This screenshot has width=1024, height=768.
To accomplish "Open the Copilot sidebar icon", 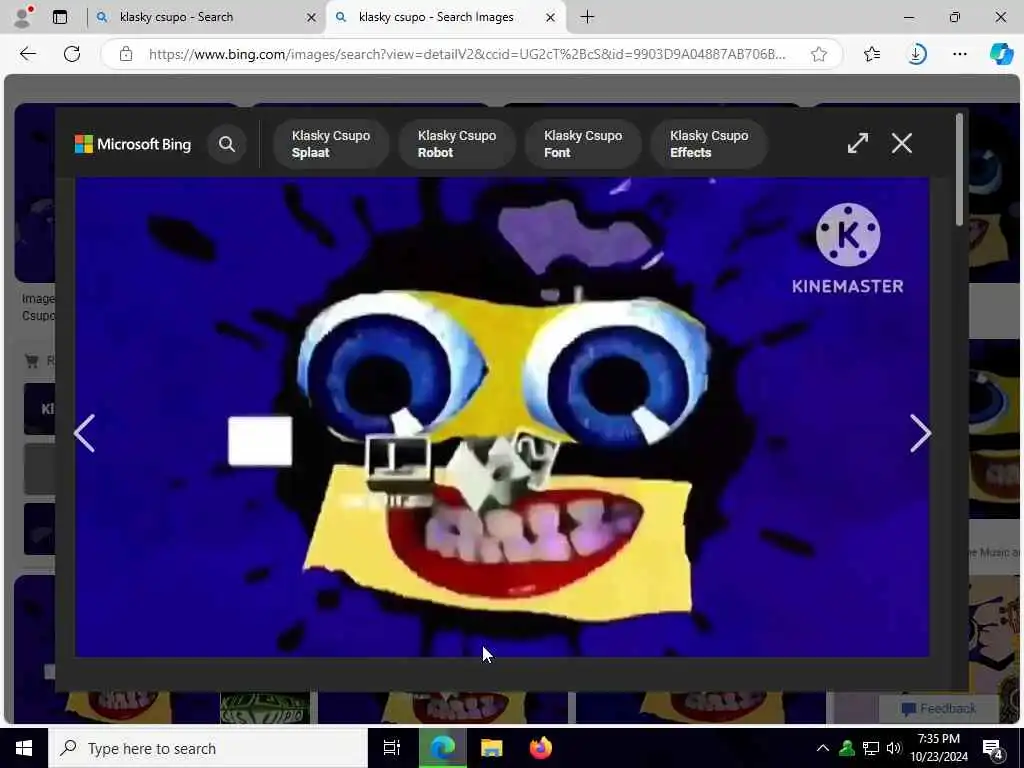I will [x=1000, y=54].
